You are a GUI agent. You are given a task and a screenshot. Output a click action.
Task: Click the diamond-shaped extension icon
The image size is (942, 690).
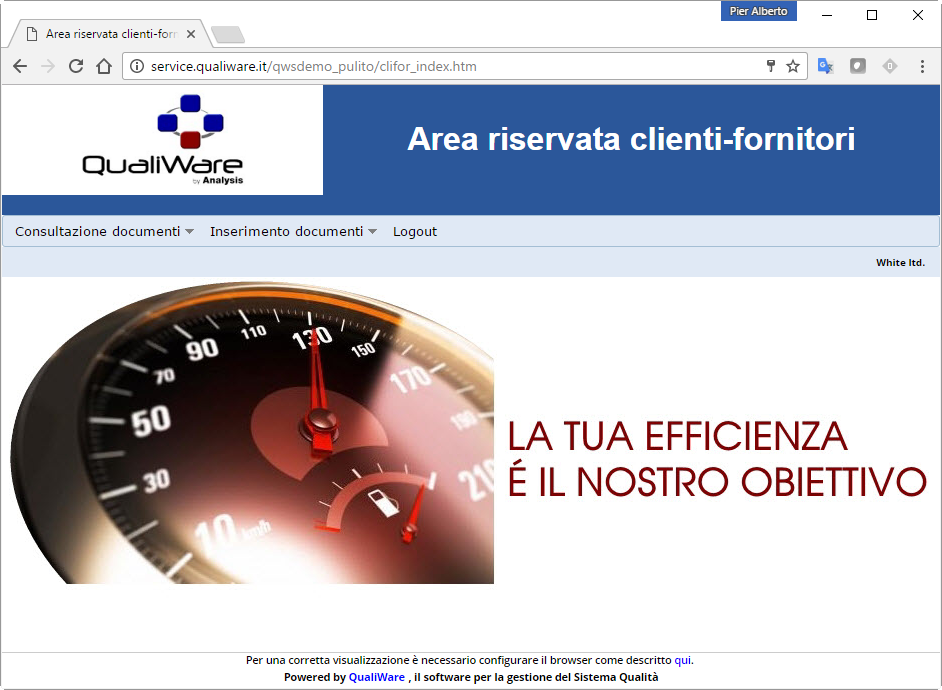click(889, 67)
